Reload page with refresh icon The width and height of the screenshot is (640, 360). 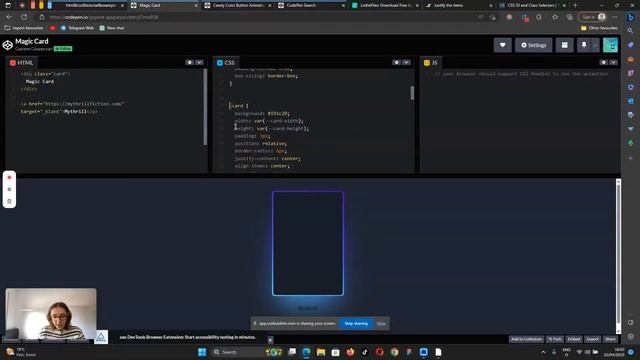coord(24,17)
